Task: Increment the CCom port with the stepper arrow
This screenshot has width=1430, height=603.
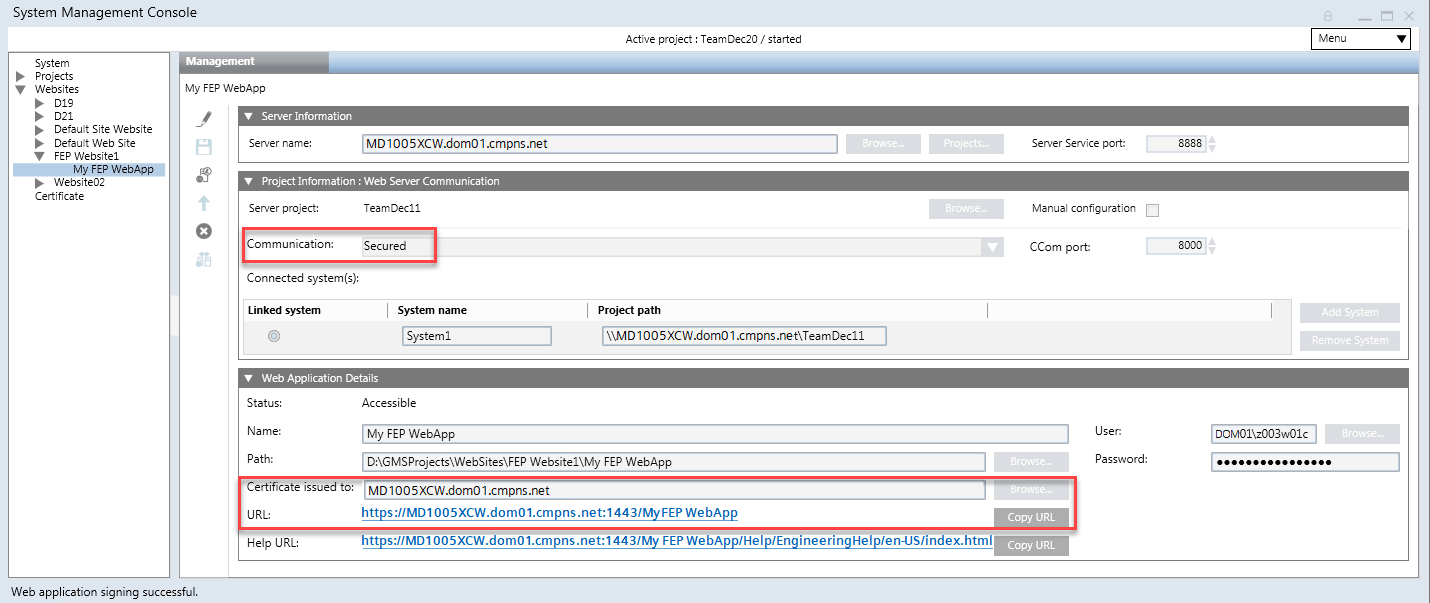Action: tap(1211, 241)
